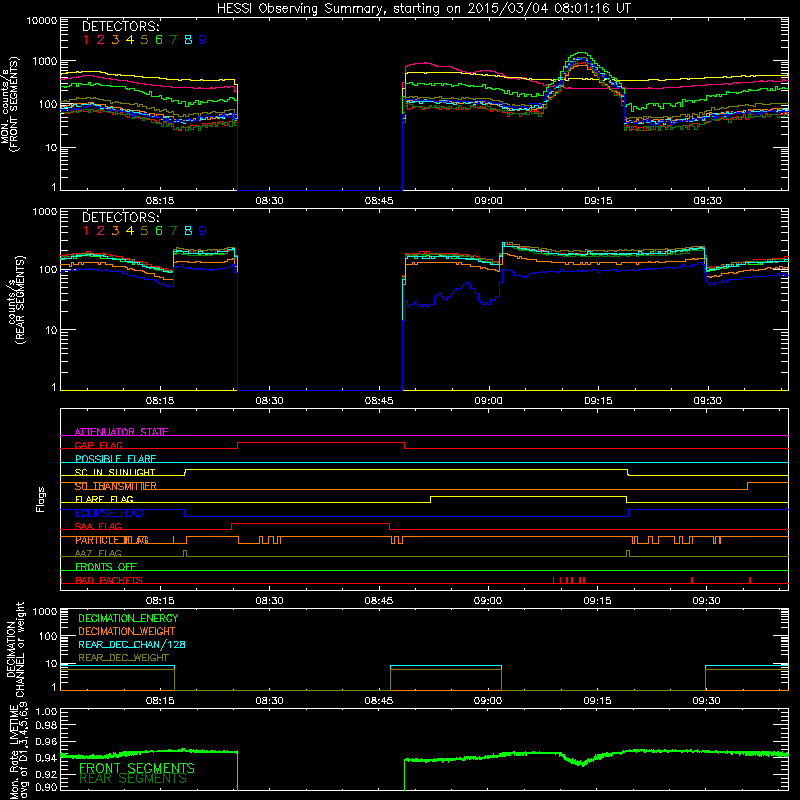Click the 10000 tick on front segments axis

click(x=42, y=20)
